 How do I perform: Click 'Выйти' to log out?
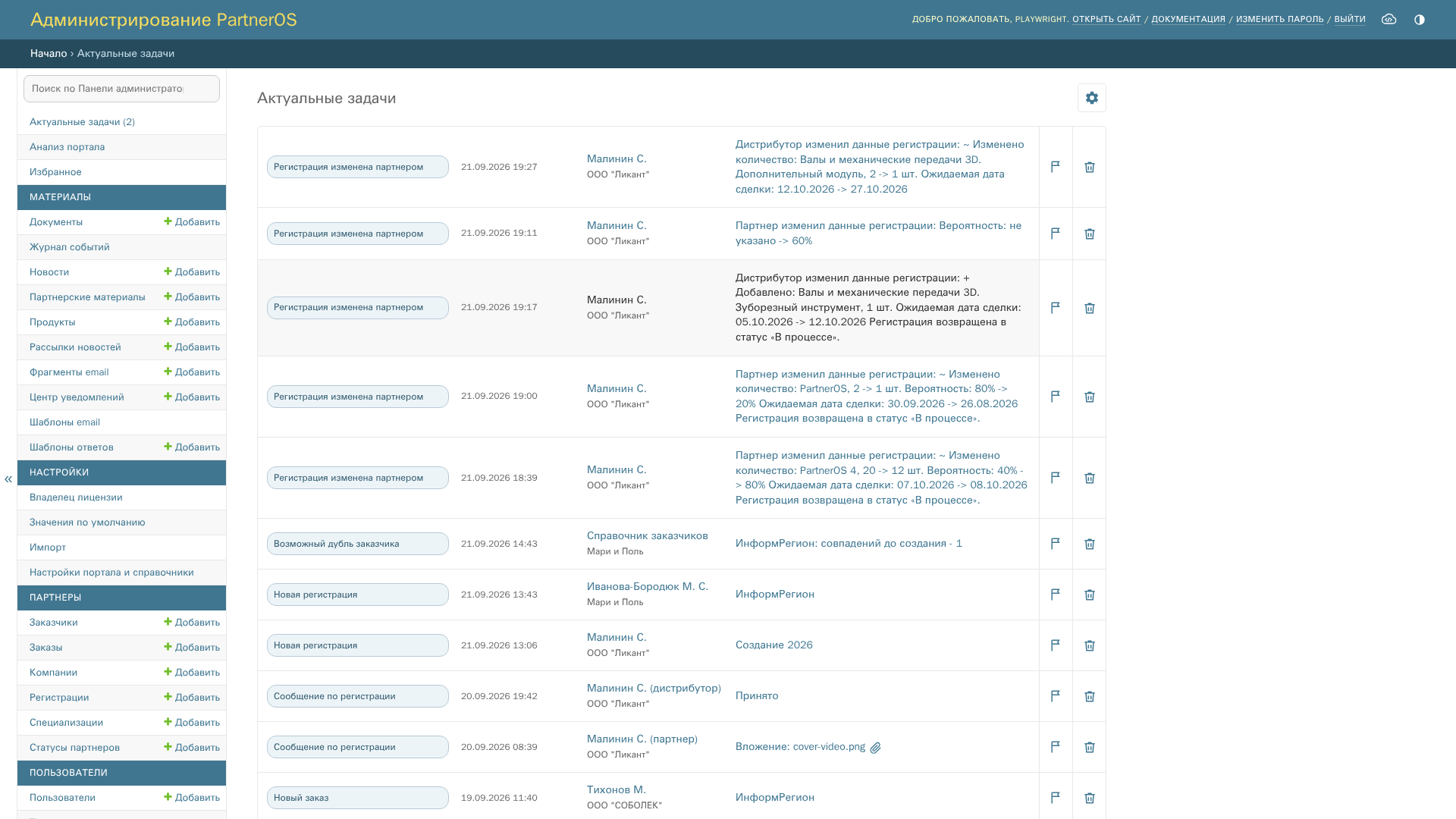coord(1350,20)
